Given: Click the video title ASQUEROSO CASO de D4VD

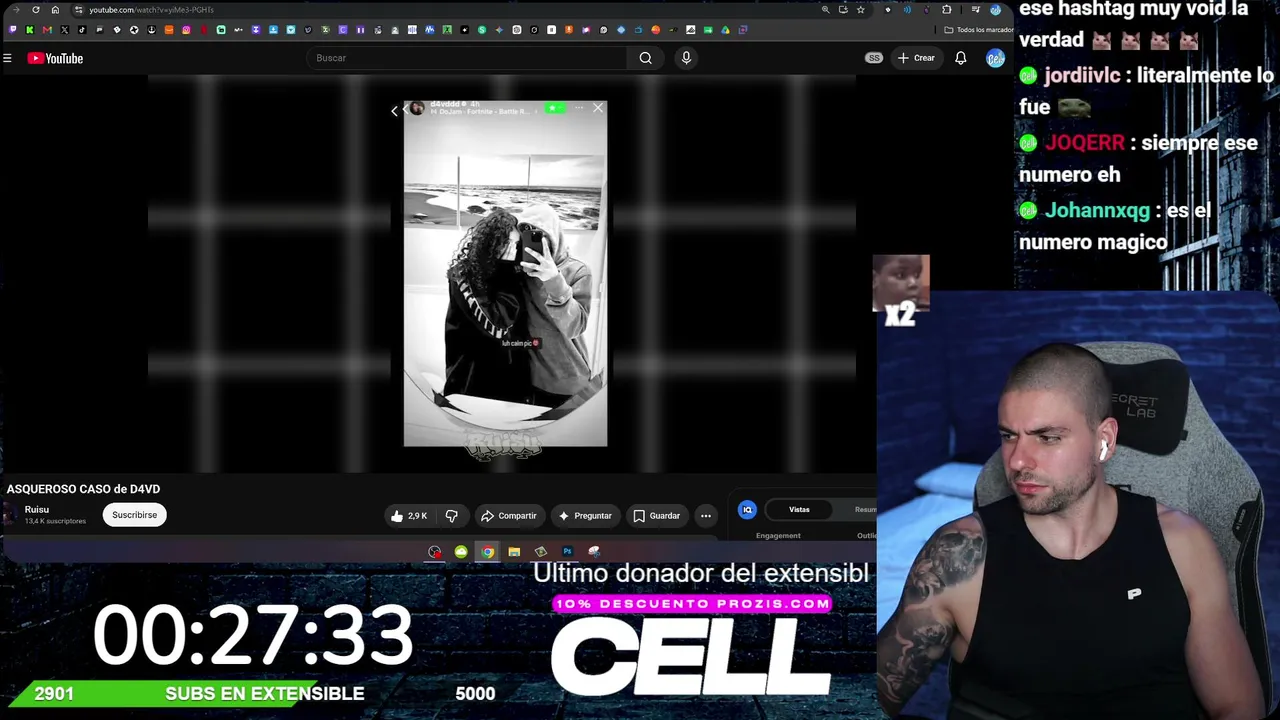Looking at the screenshot, I should (83, 489).
